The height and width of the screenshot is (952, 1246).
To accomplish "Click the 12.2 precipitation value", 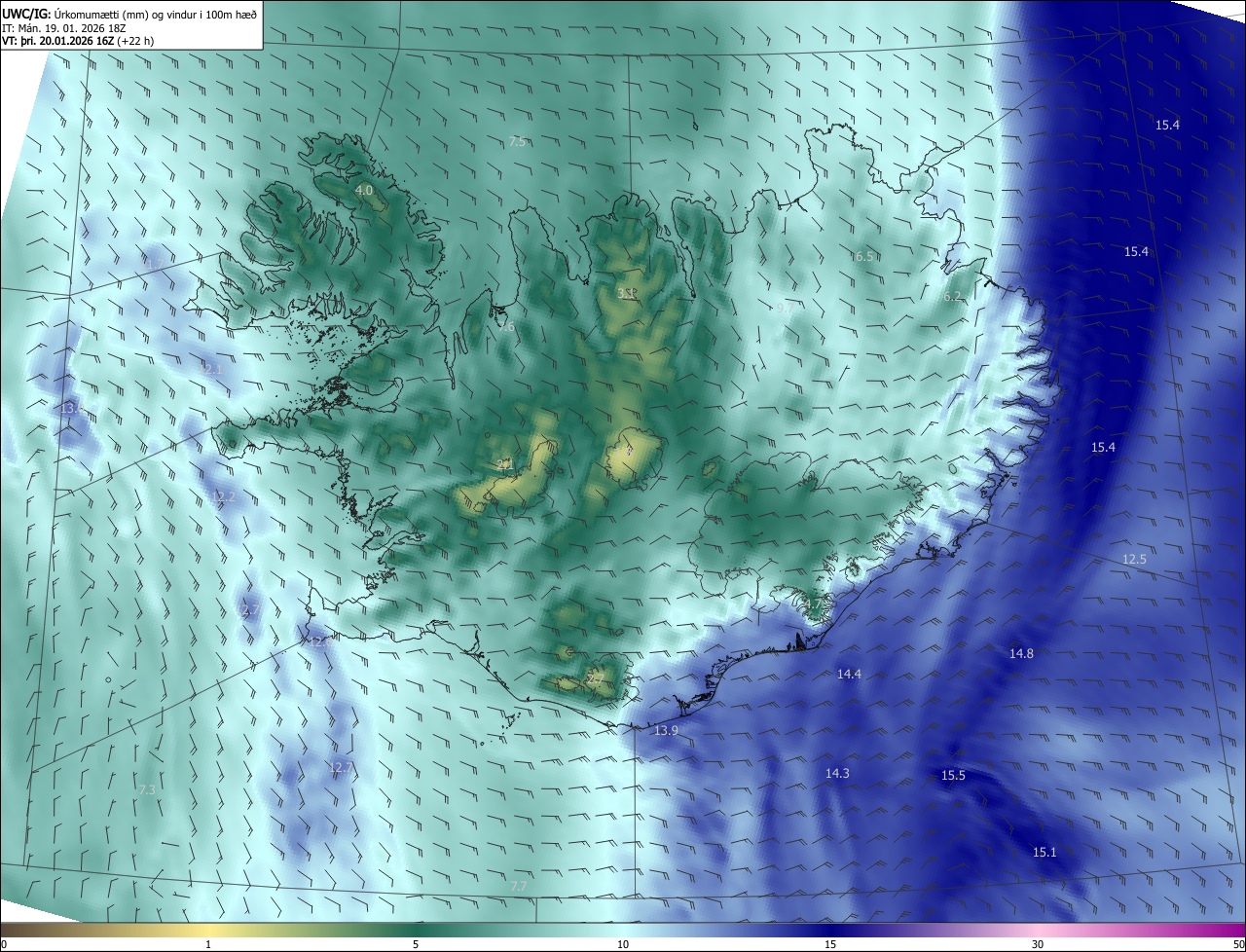I will tap(223, 497).
